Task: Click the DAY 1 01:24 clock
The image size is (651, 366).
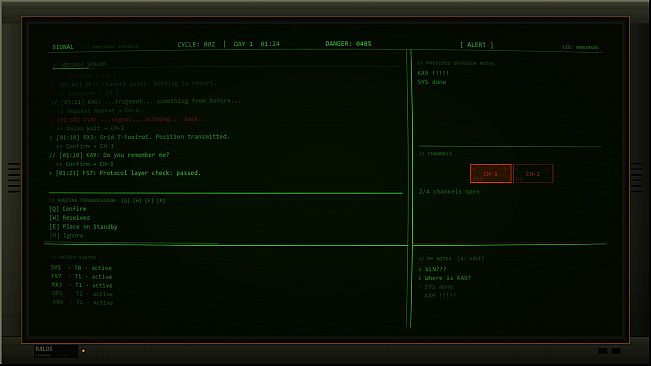Action: [257, 44]
